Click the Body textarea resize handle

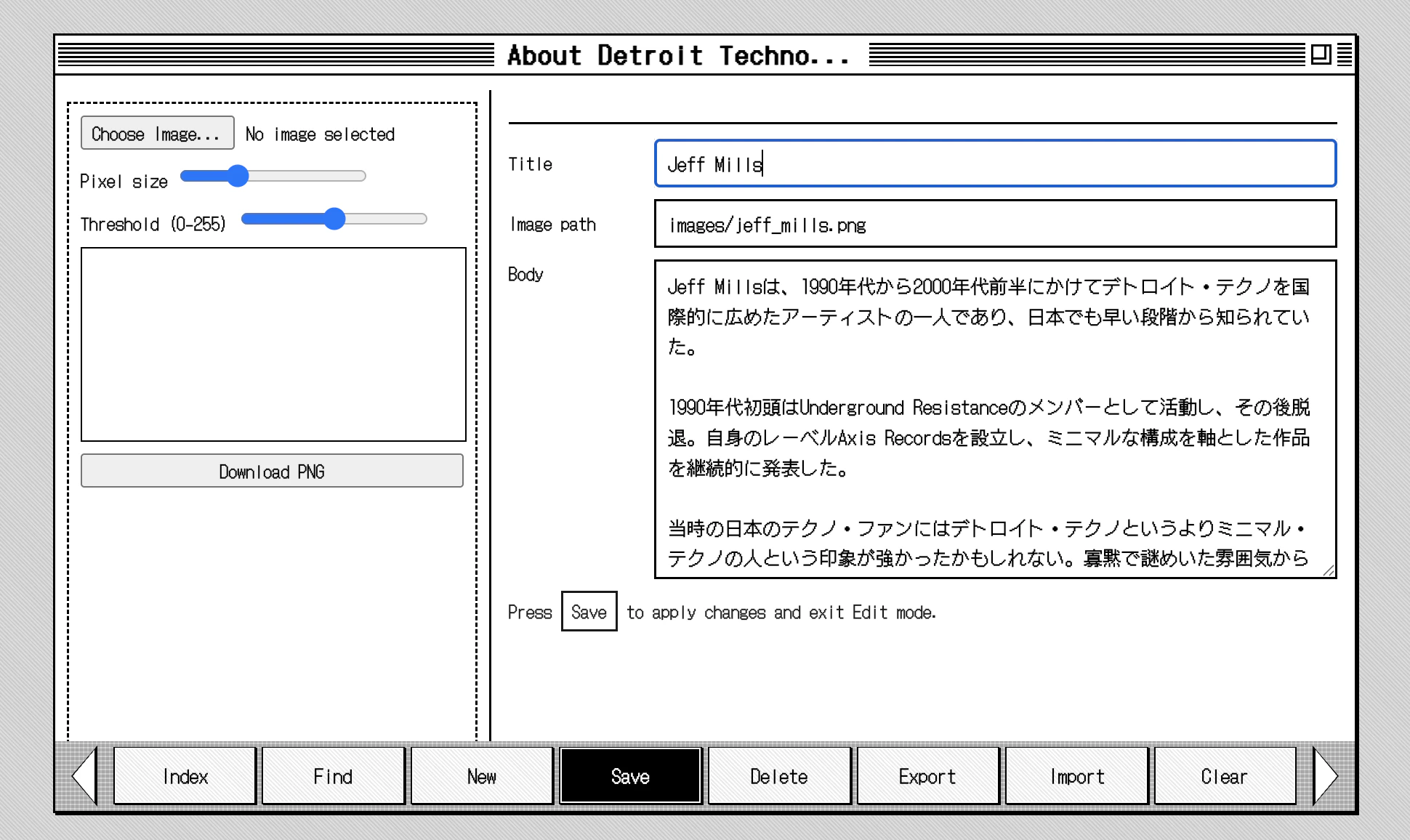click(x=1329, y=570)
